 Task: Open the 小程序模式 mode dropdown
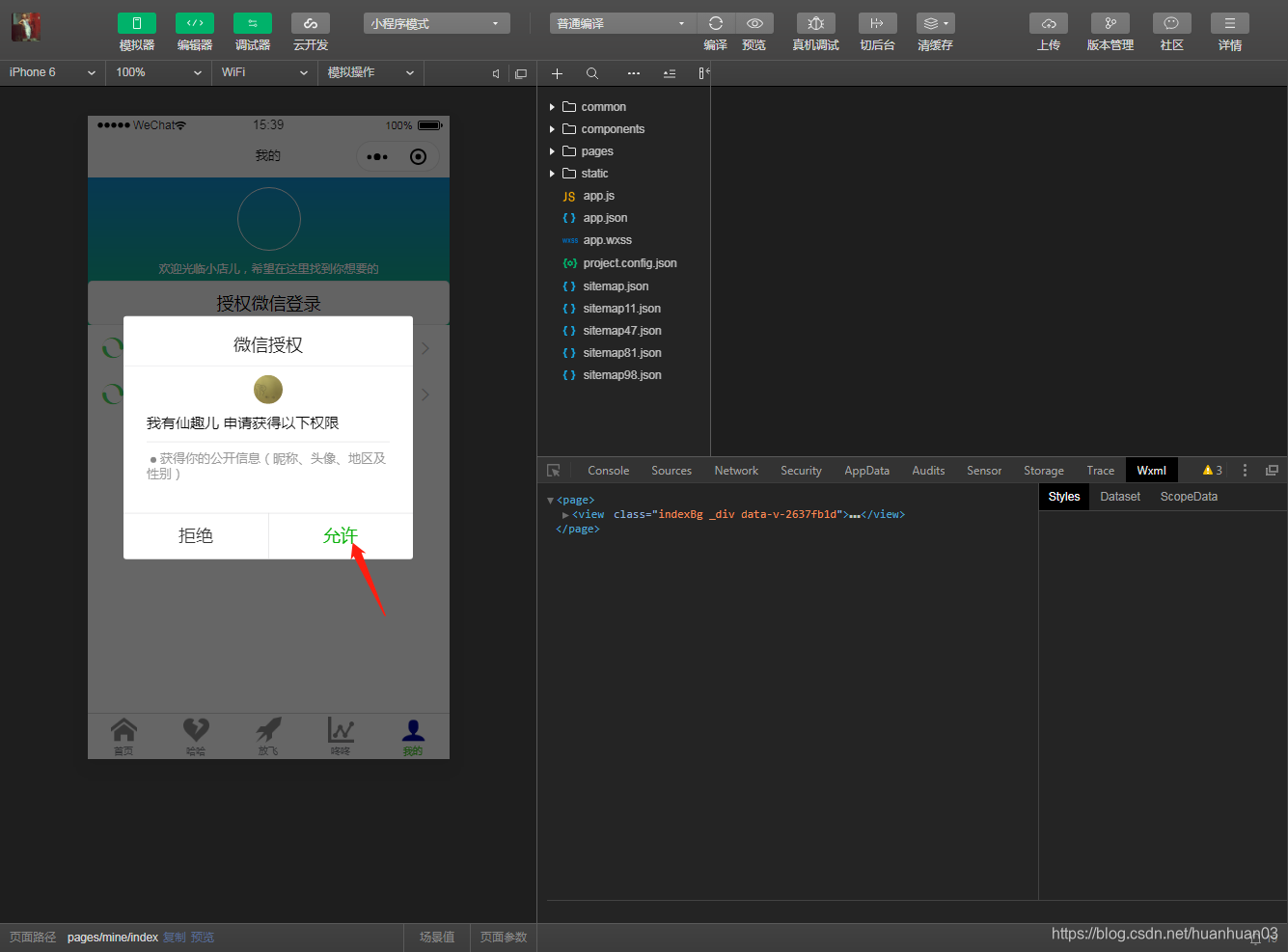pos(437,23)
